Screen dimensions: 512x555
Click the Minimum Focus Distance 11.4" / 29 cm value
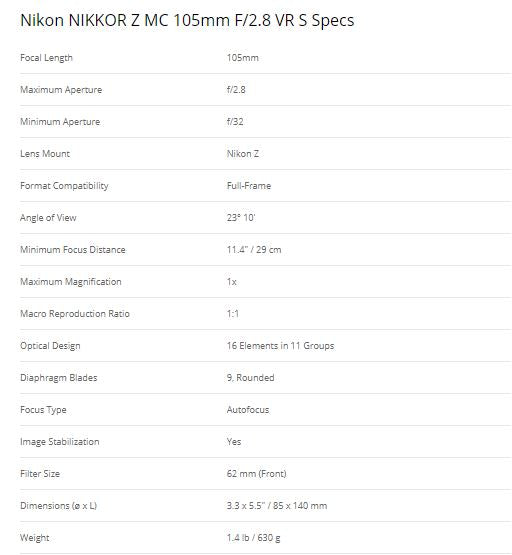click(254, 250)
